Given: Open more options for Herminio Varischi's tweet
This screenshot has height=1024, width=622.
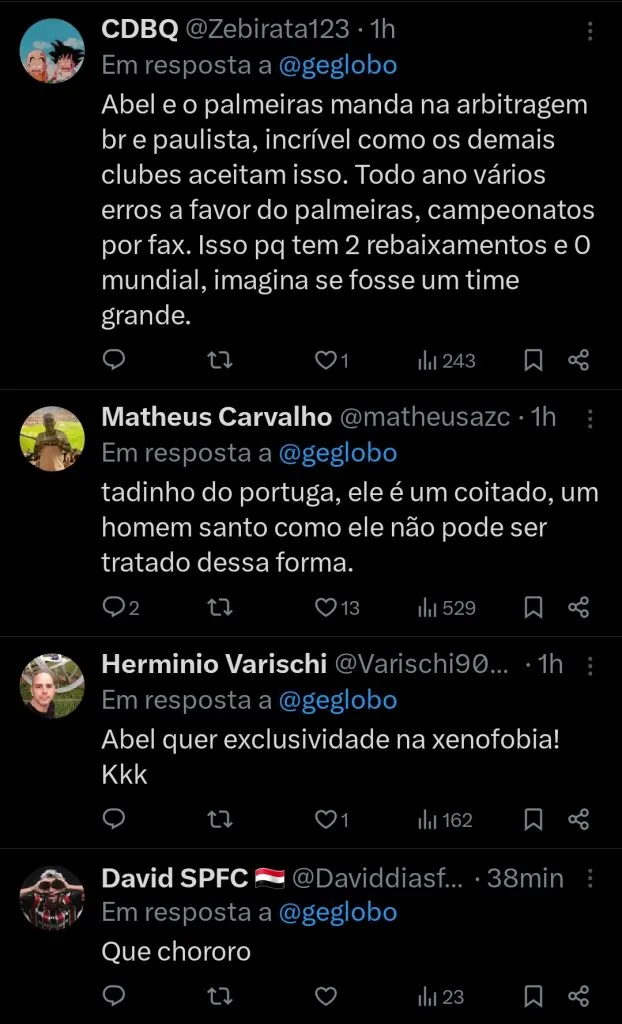Looking at the screenshot, I should [590, 665].
